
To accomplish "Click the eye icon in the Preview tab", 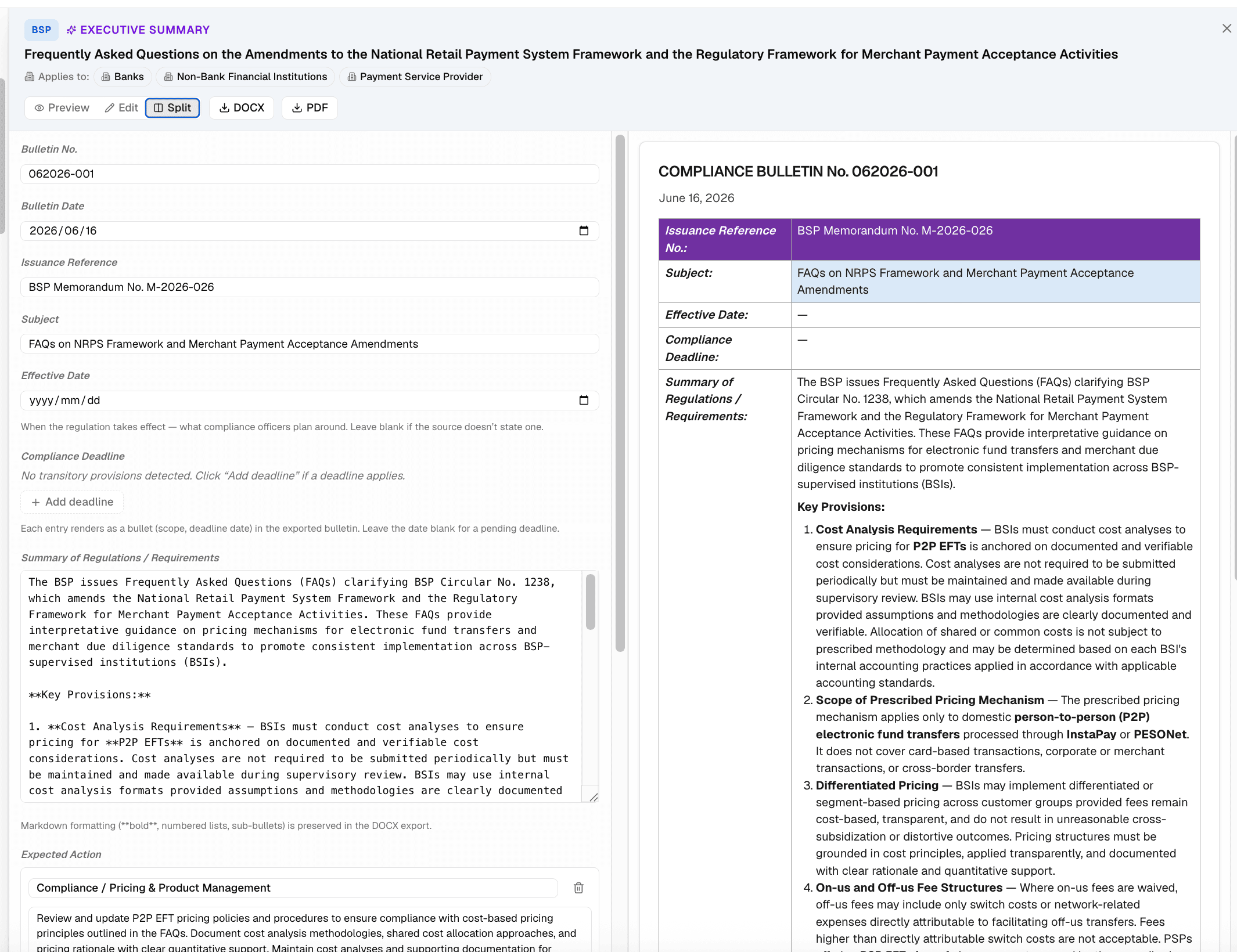I will (39, 108).
